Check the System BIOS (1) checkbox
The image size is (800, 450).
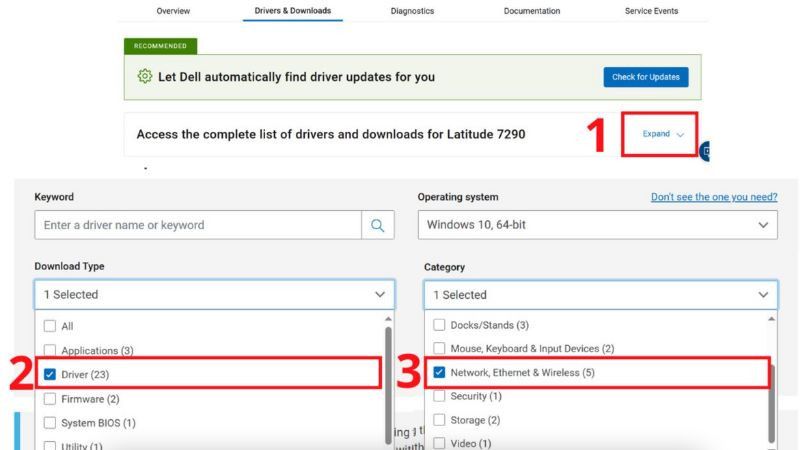[49, 422]
